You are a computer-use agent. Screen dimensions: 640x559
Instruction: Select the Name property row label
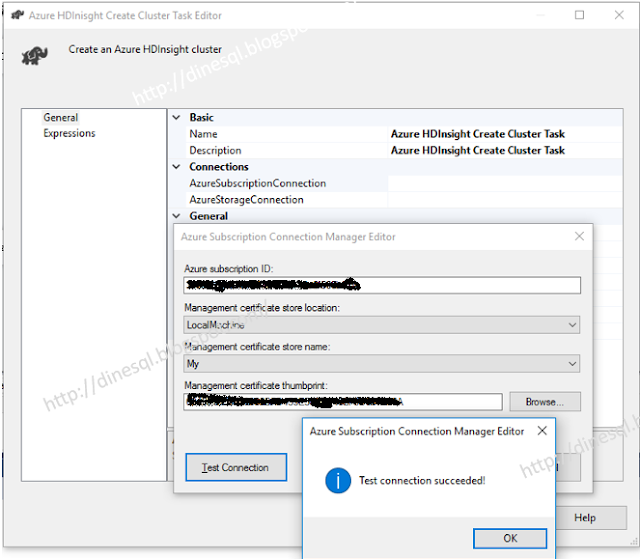coord(203,134)
